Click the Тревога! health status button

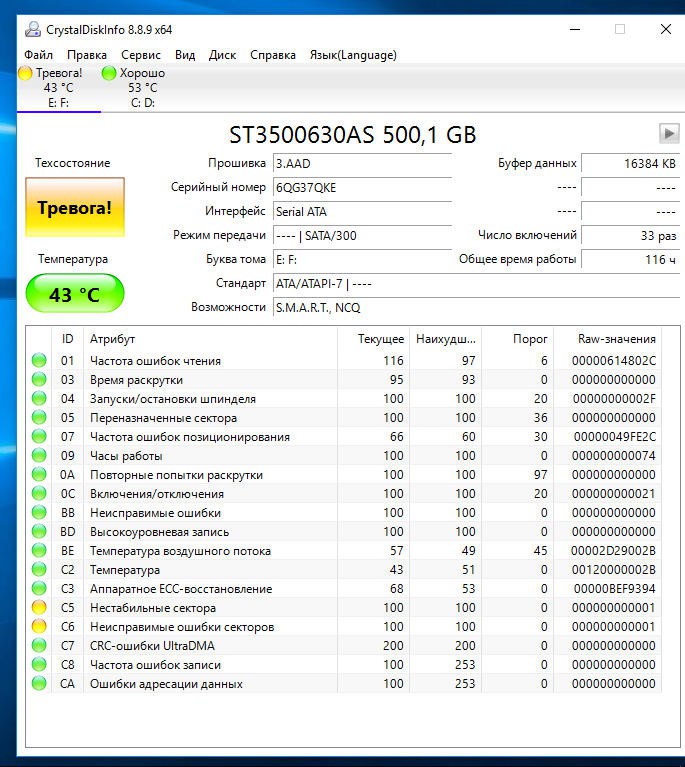coord(75,207)
